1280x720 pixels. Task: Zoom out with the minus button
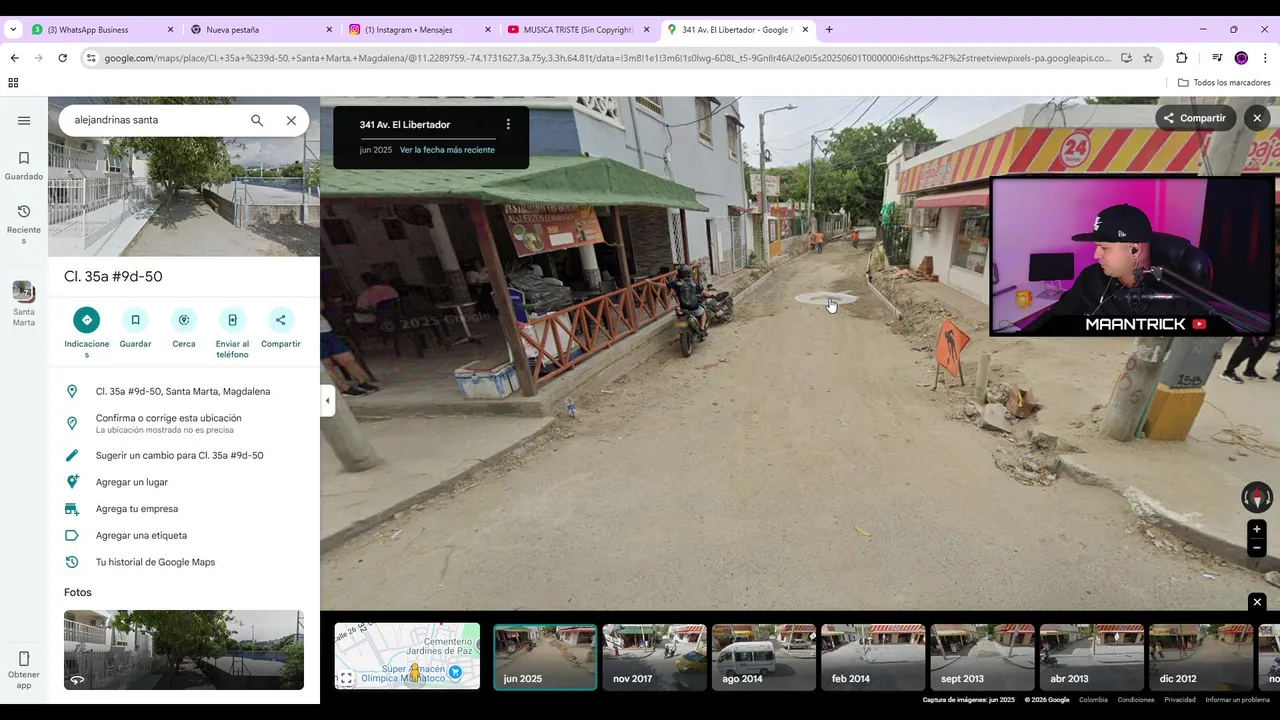click(x=1257, y=547)
